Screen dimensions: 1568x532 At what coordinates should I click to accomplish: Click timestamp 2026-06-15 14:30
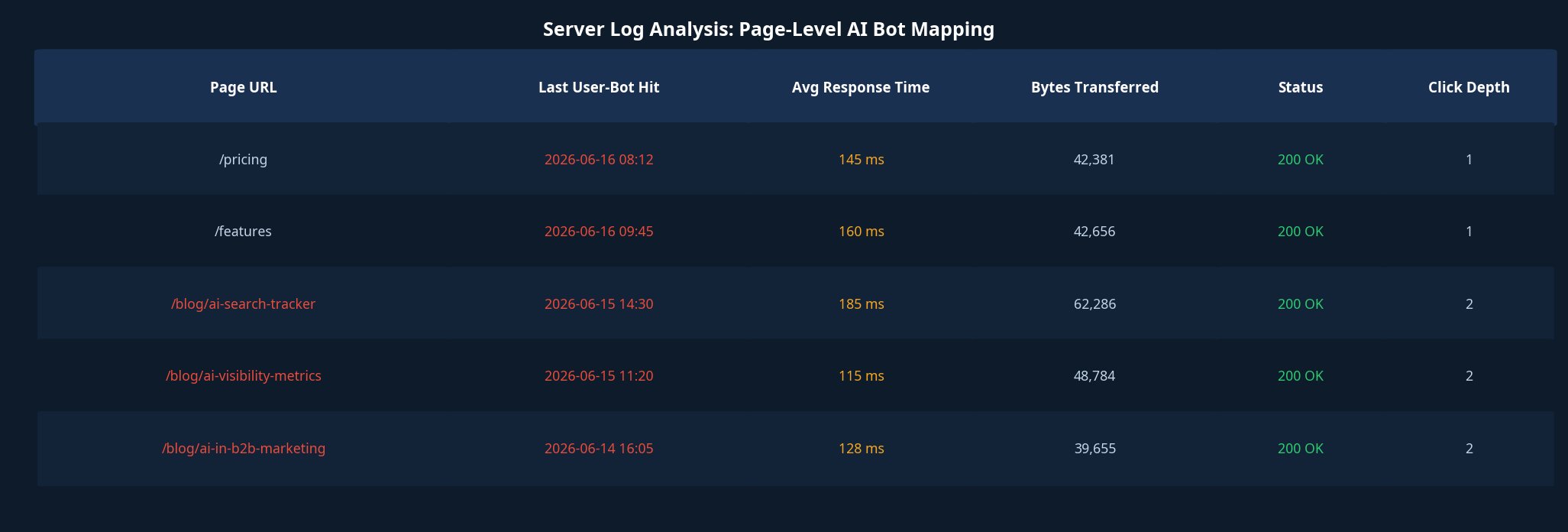pyautogui.click(x=599, y=304)
